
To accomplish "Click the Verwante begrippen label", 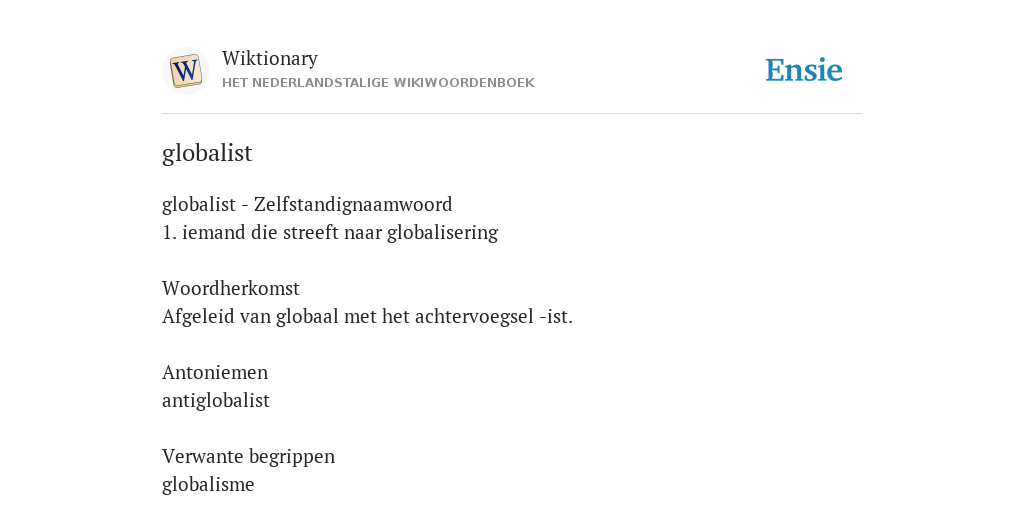I will point(248,456).
